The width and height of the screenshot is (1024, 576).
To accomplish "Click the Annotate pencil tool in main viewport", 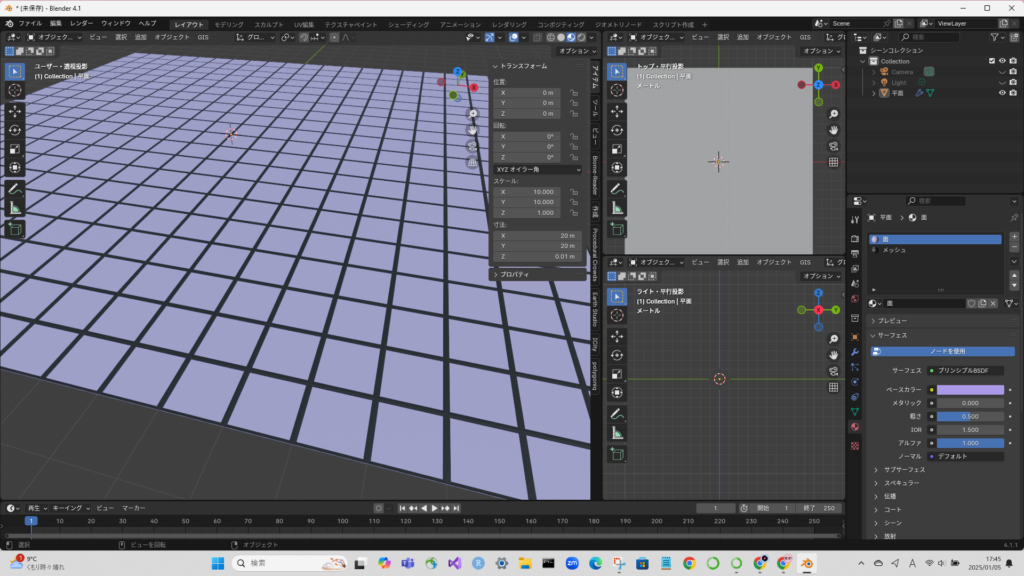I will pos(16,188).
